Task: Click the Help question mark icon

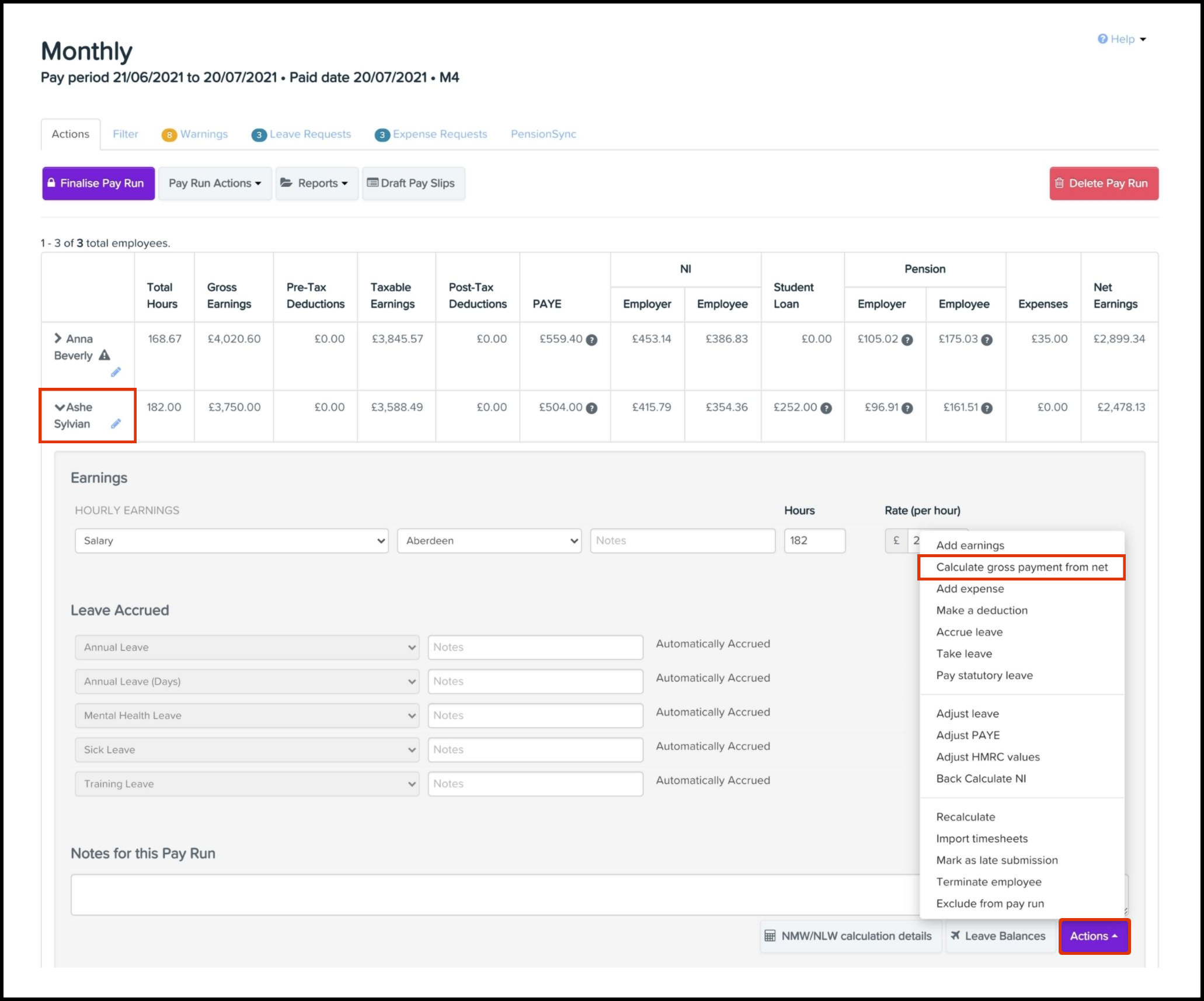Action: click(x=1102, y=39)
